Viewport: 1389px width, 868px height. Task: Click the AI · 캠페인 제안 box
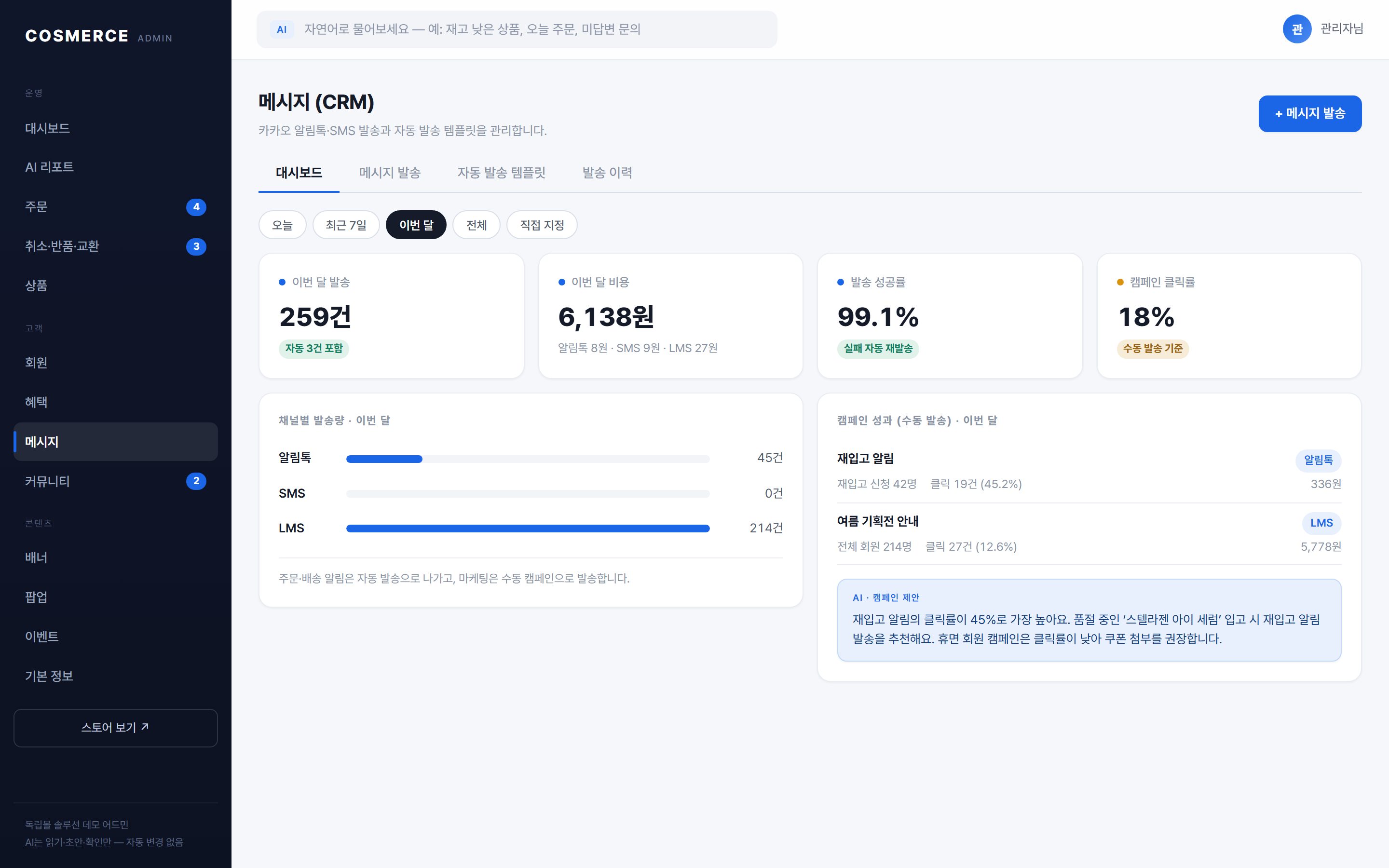(1089, 620)
